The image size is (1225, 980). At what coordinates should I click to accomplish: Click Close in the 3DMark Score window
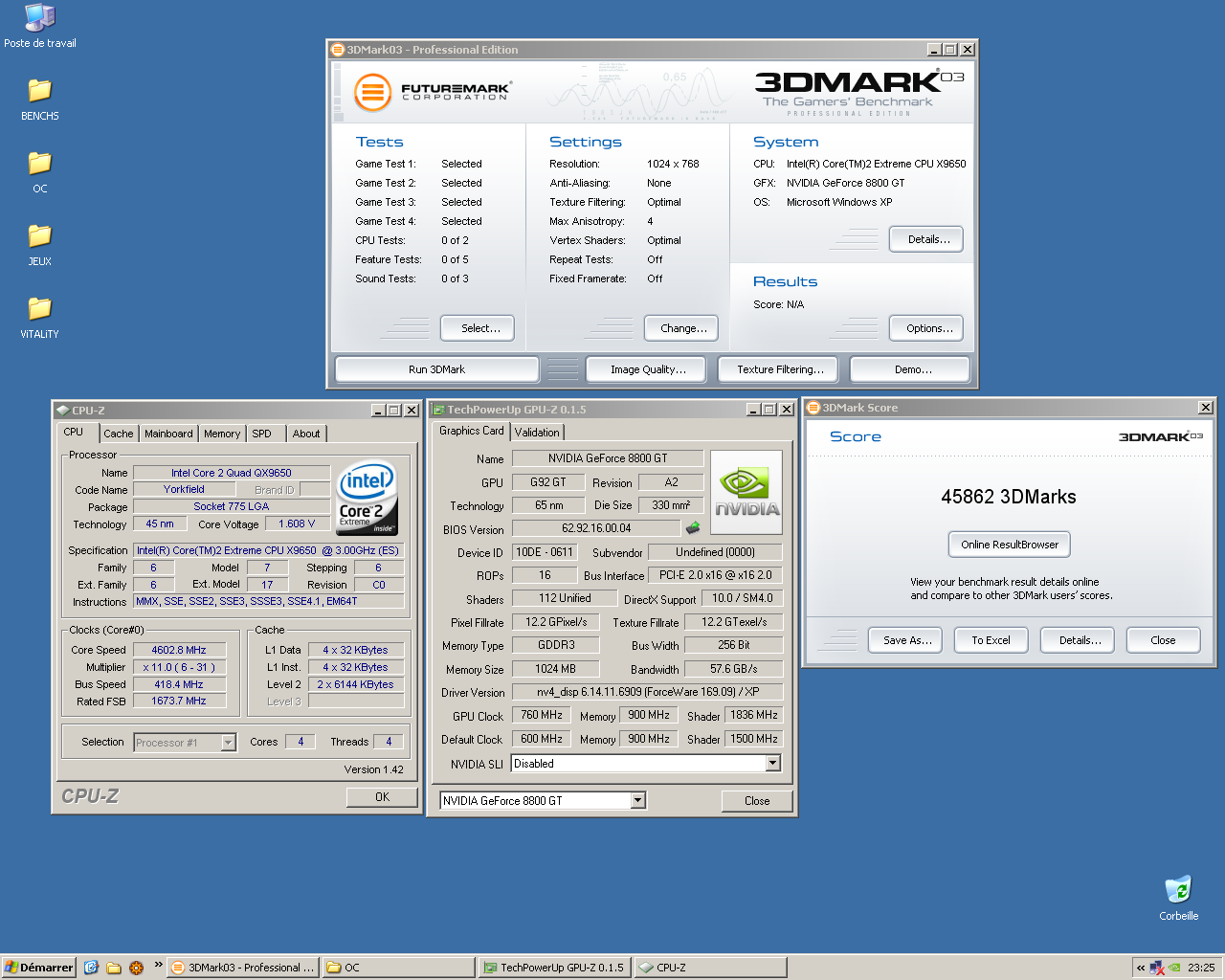(1163, 640)
